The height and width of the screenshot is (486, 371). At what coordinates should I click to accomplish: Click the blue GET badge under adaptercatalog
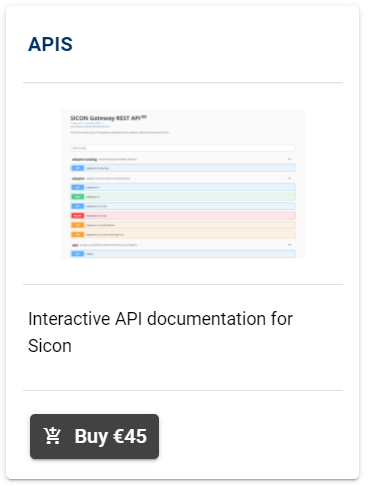tap(77, 168)
